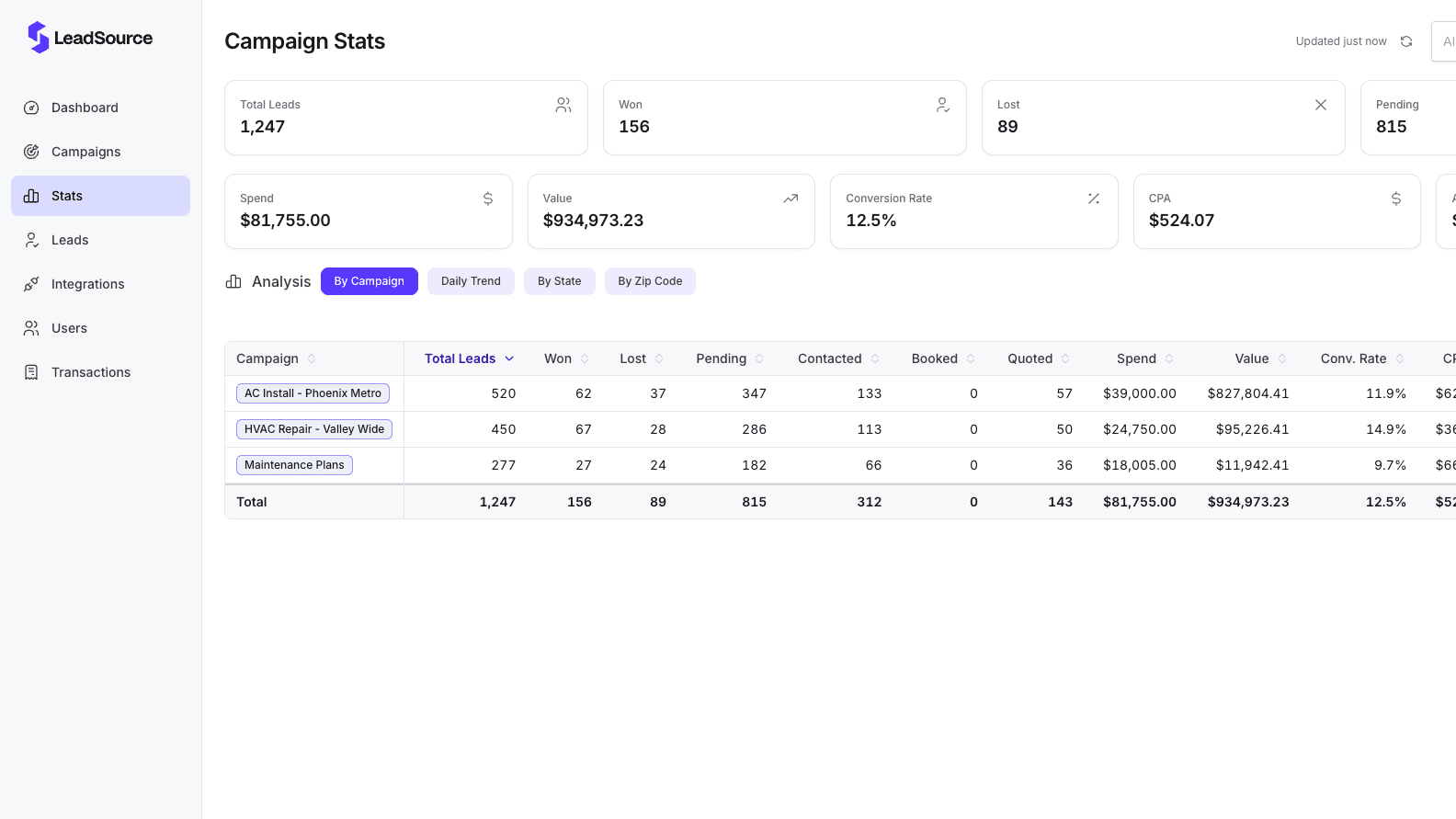Click the $934,973.23 total value cell
Screen dimensions: 1456x819
[1248, 502]
